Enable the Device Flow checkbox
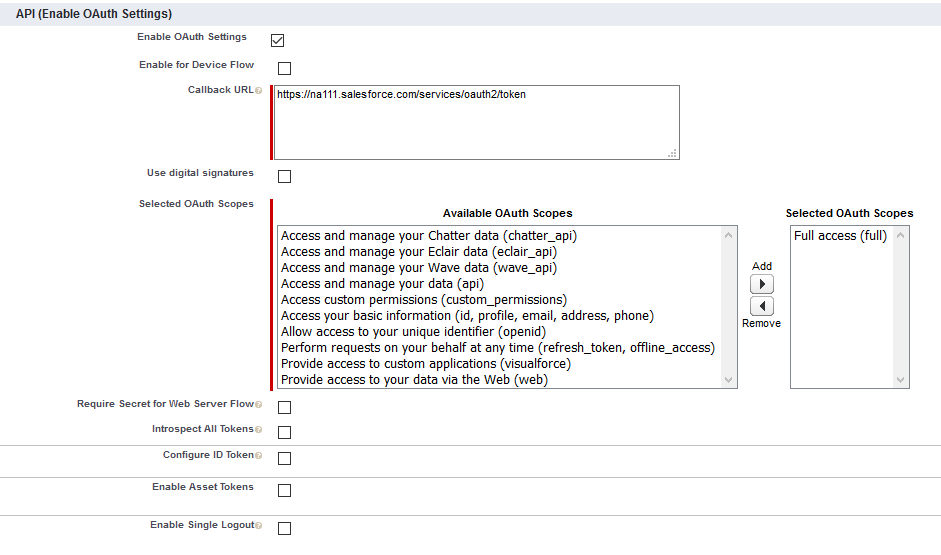 [x=284, y=69]
